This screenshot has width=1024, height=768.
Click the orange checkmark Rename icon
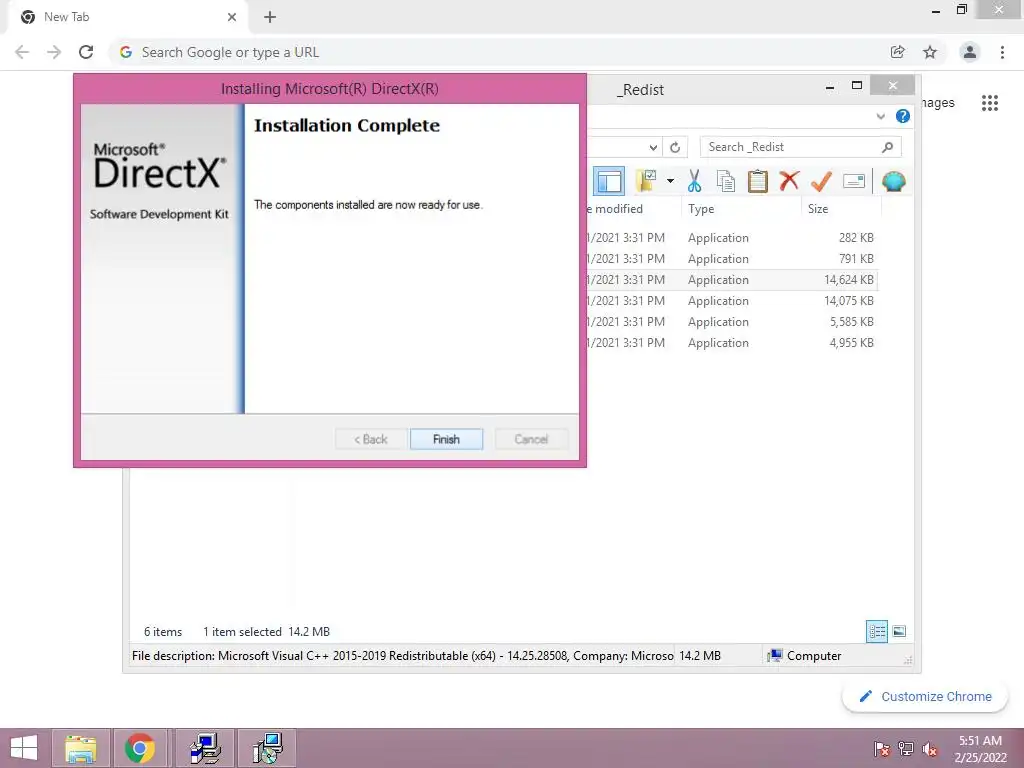(822, 181)
